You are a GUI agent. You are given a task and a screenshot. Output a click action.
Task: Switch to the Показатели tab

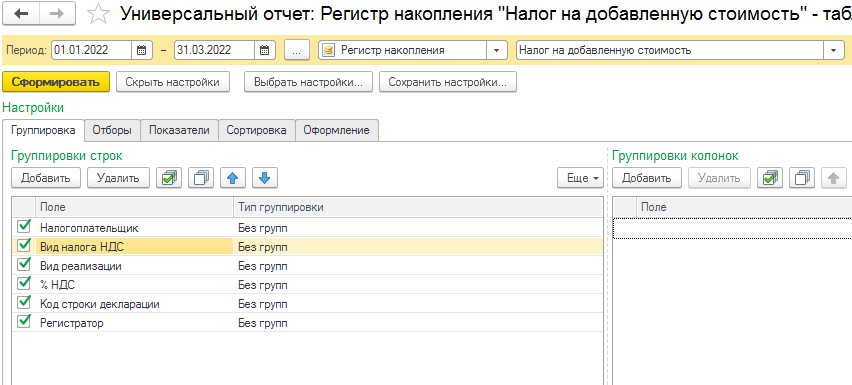pos(179,130)
